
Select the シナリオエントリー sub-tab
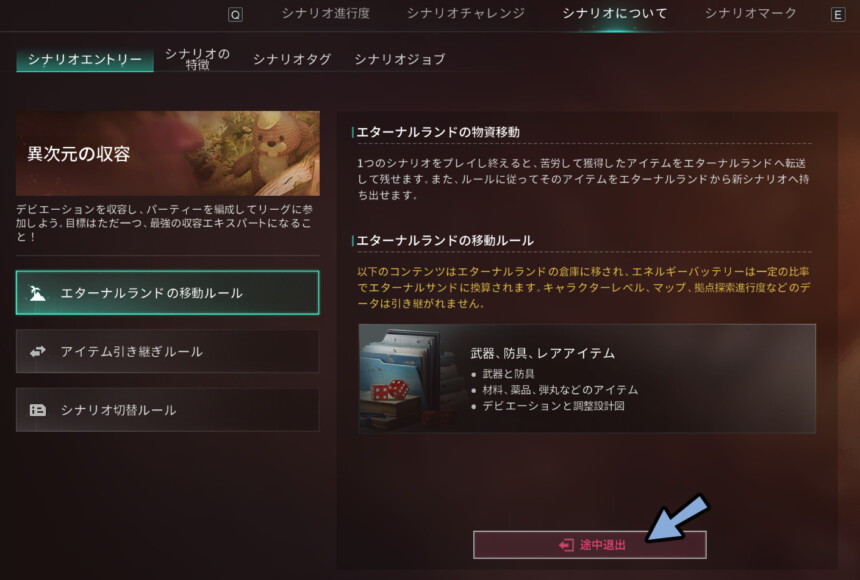(x=85, y=60)
